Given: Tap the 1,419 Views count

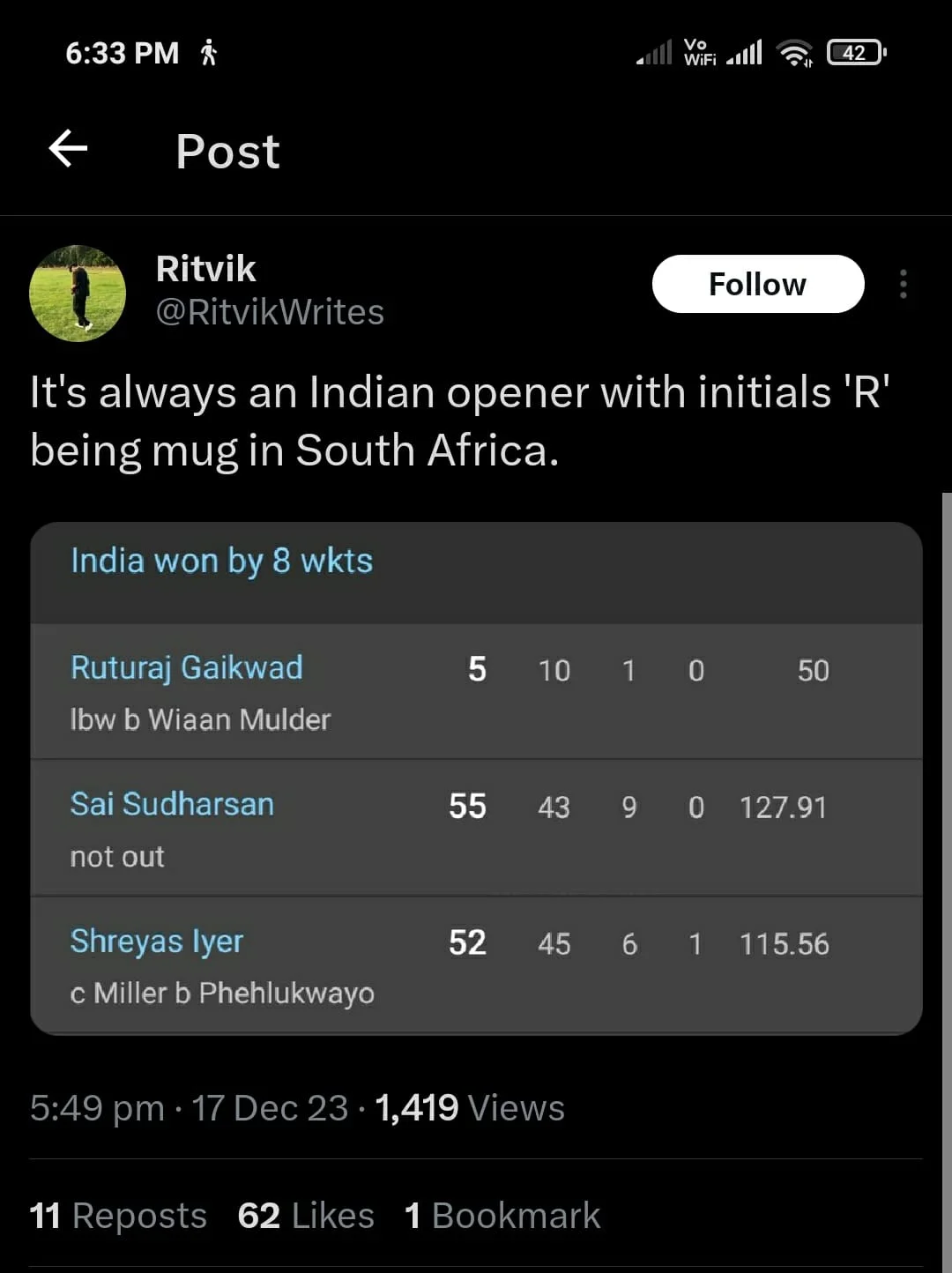Looking at the screenshot, I should pos(470,1108).
